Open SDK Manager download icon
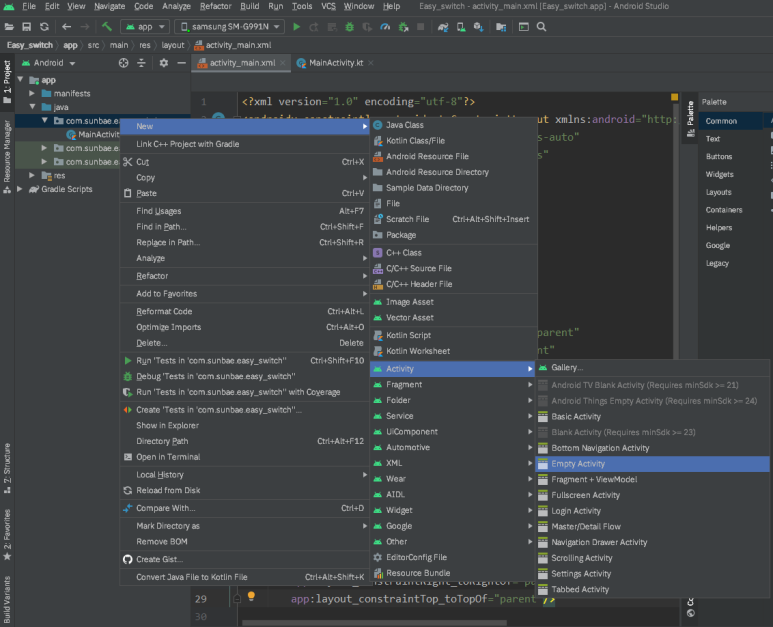Image resolution: width=773 pixels, height=627 pixels. [x=479, y=27]
